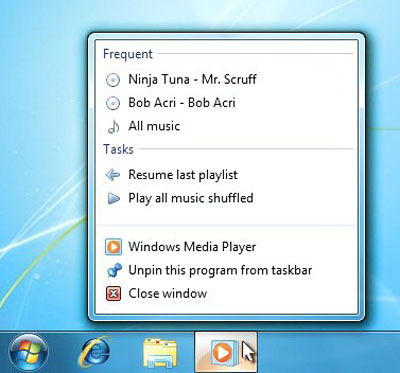
Task: Click back arrow icon for Resume playlist
Action: click(x=113, y=175)
